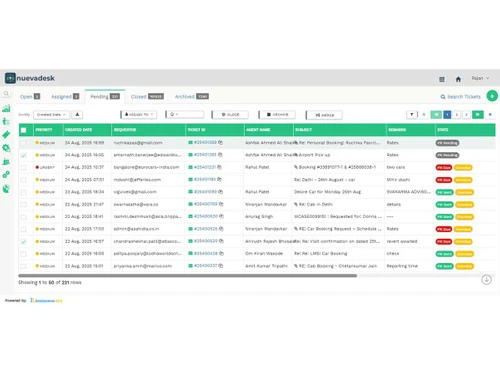The height and width of the screenshot is (375, 500).
Task: Click agent name 'Anurag Singh'
Action: [259, 216]
